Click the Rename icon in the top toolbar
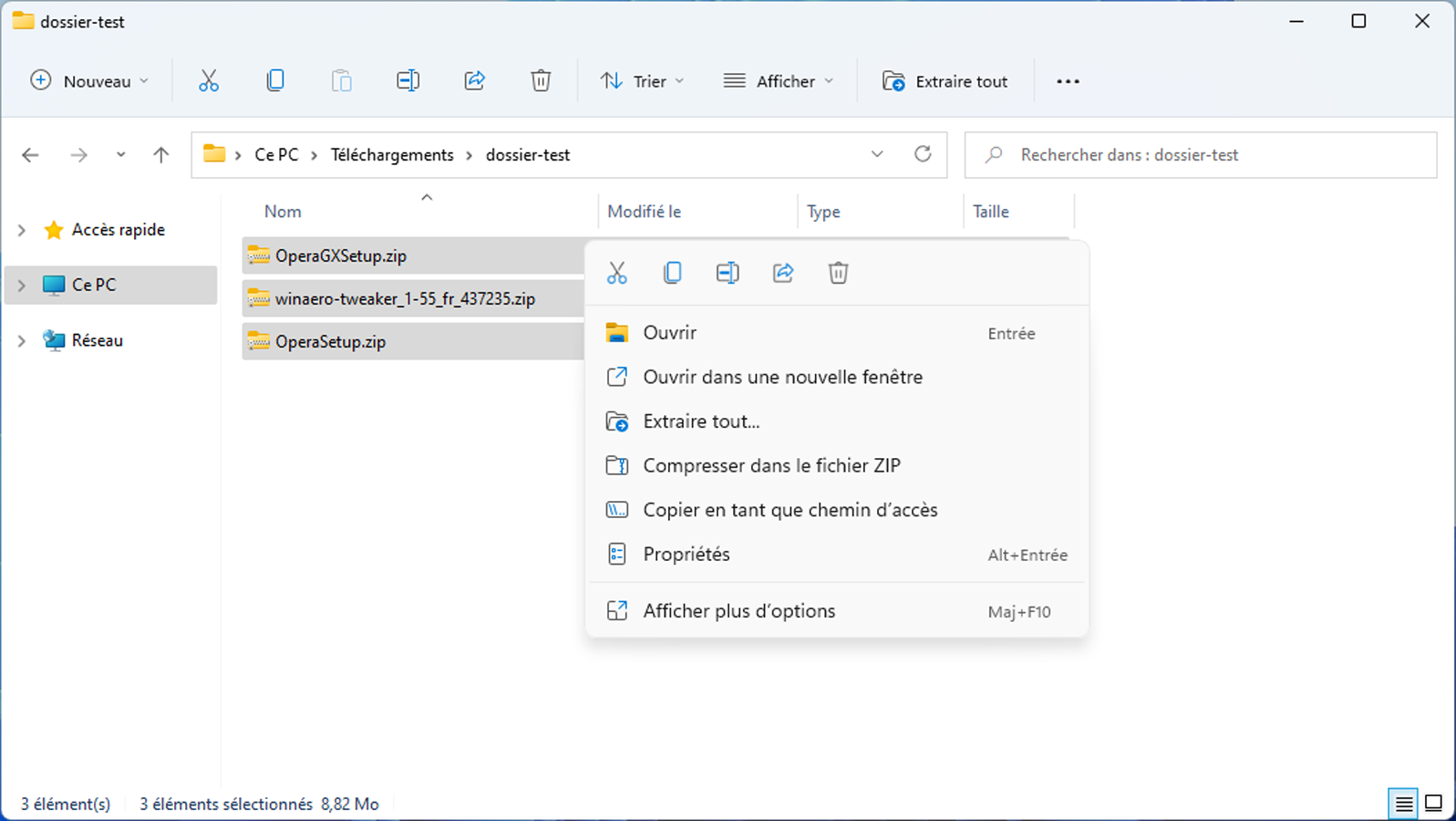 coord(408,81)
